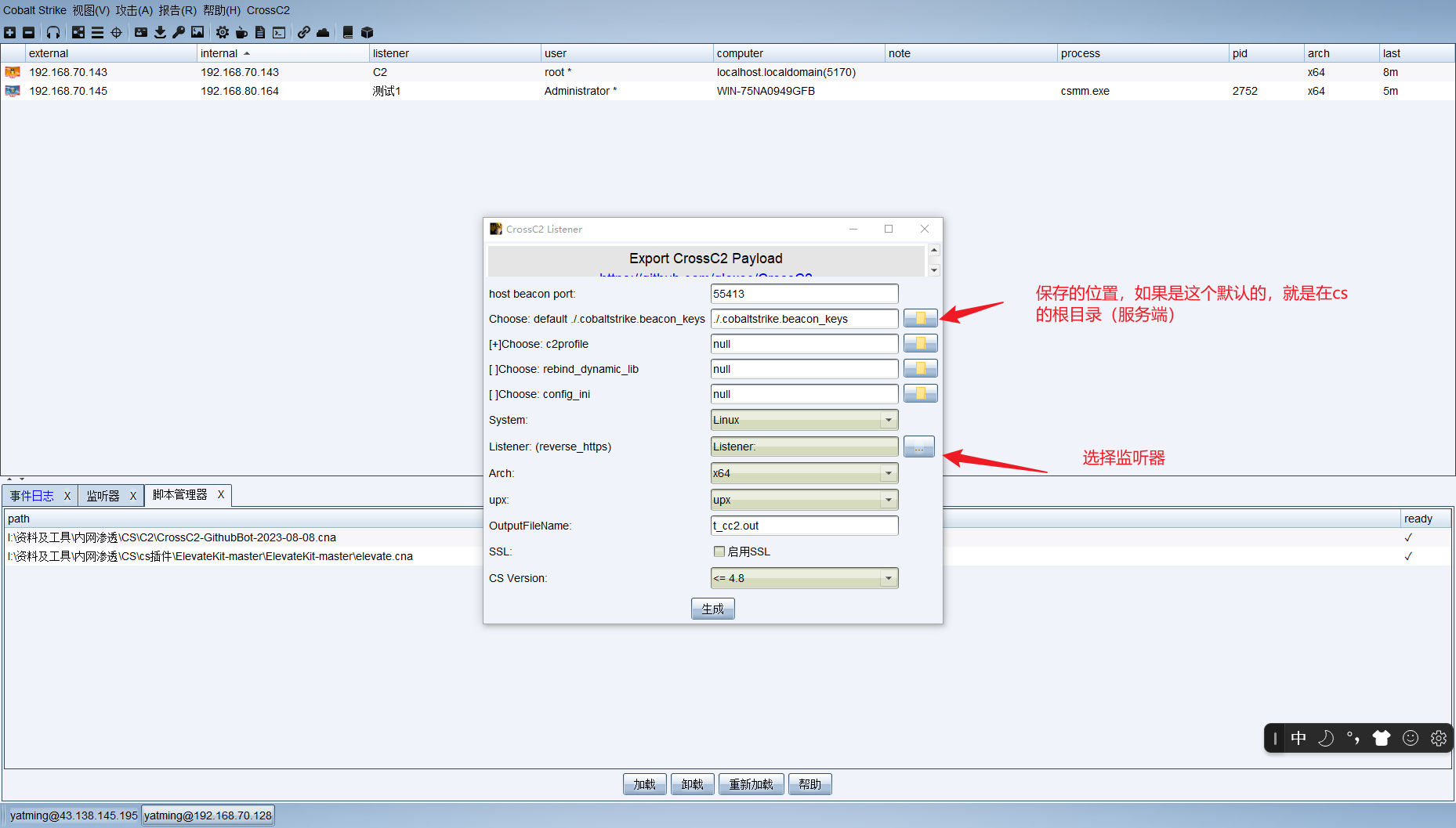The width and height of the screenshot is (1456, 828).
Task: Click the document toolbar icon
Action: [x=260, y=32]
